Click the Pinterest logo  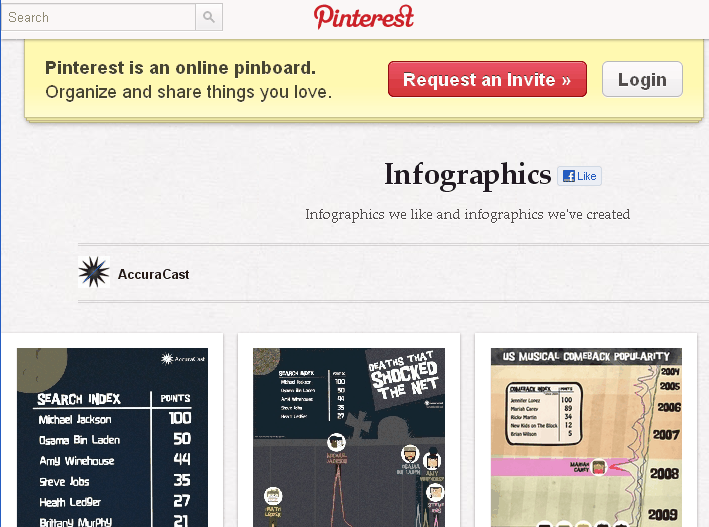364,17
